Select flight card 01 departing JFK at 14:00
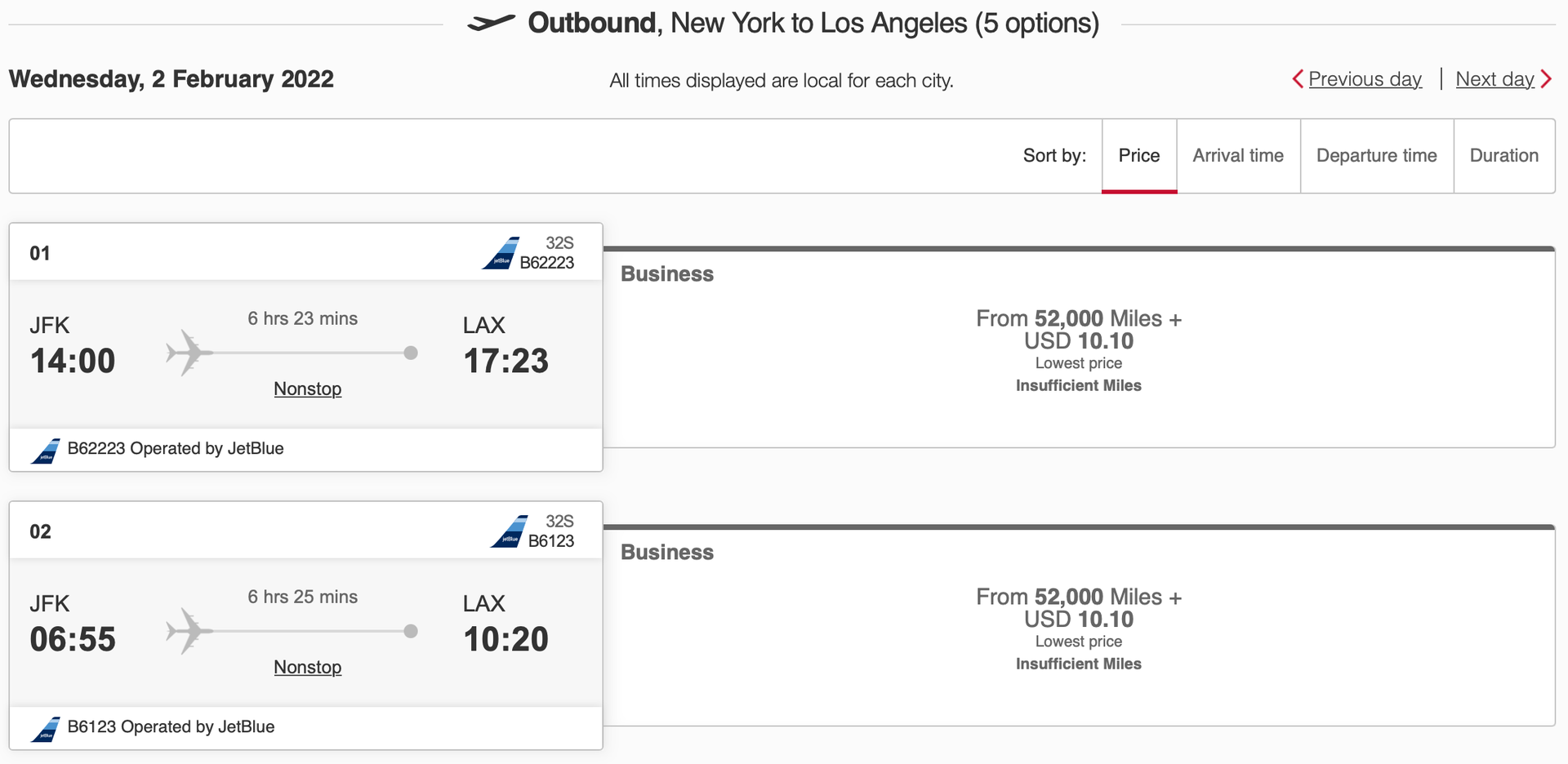This screenshot has height=764, width=1568. coord(307,351)
